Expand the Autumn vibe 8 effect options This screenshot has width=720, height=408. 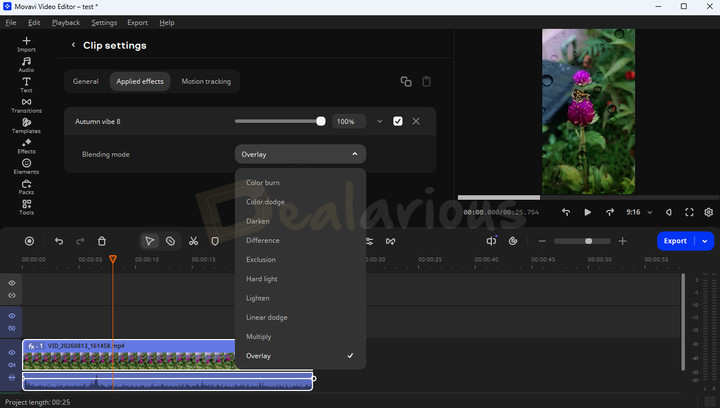point(379,121)
